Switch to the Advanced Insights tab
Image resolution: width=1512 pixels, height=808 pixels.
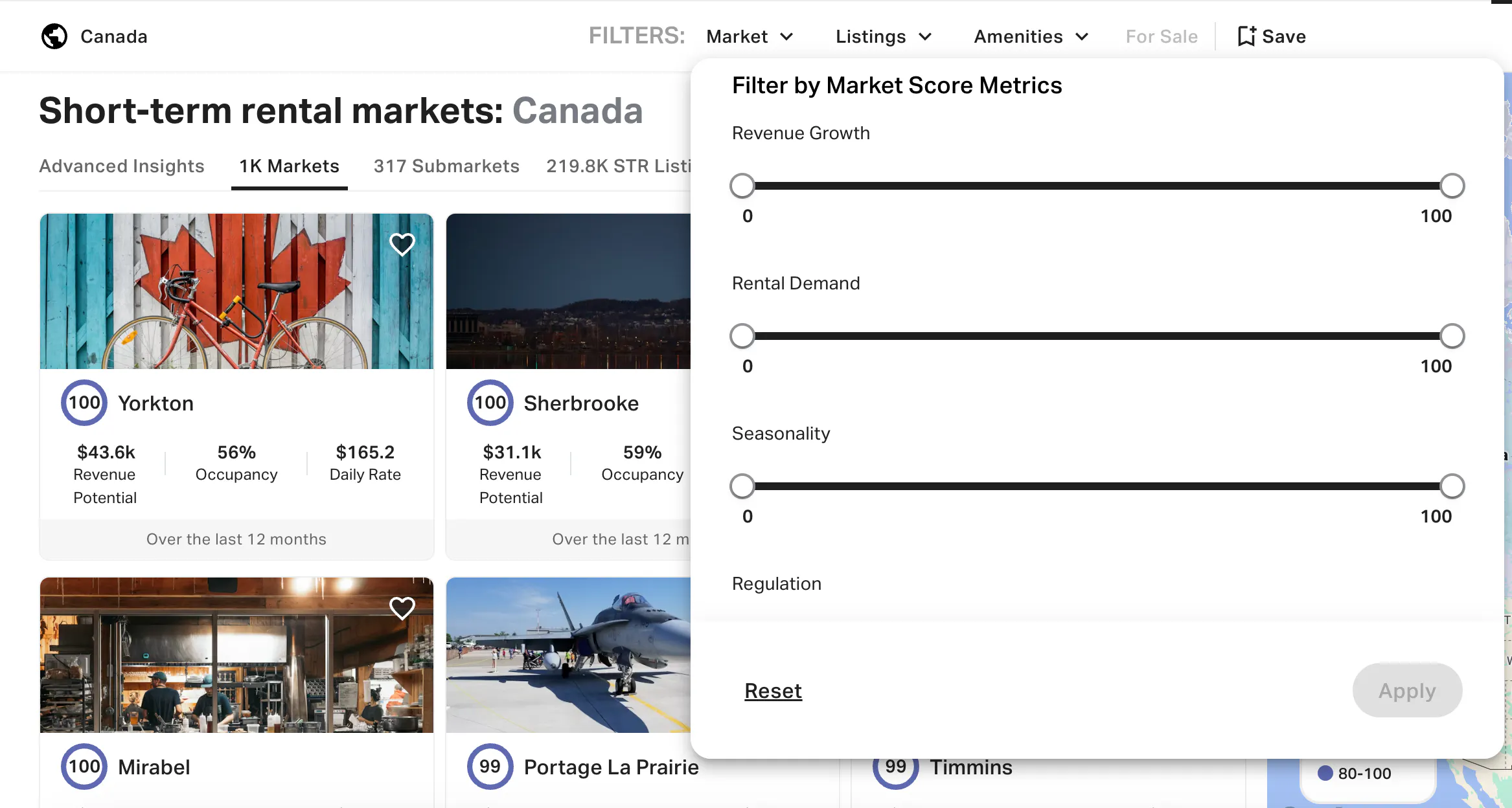pos(122,166)
